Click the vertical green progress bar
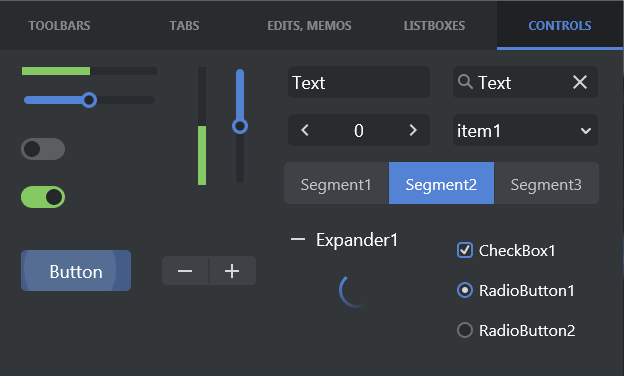Viewport: 624px width, 376px height. point(202,126)
